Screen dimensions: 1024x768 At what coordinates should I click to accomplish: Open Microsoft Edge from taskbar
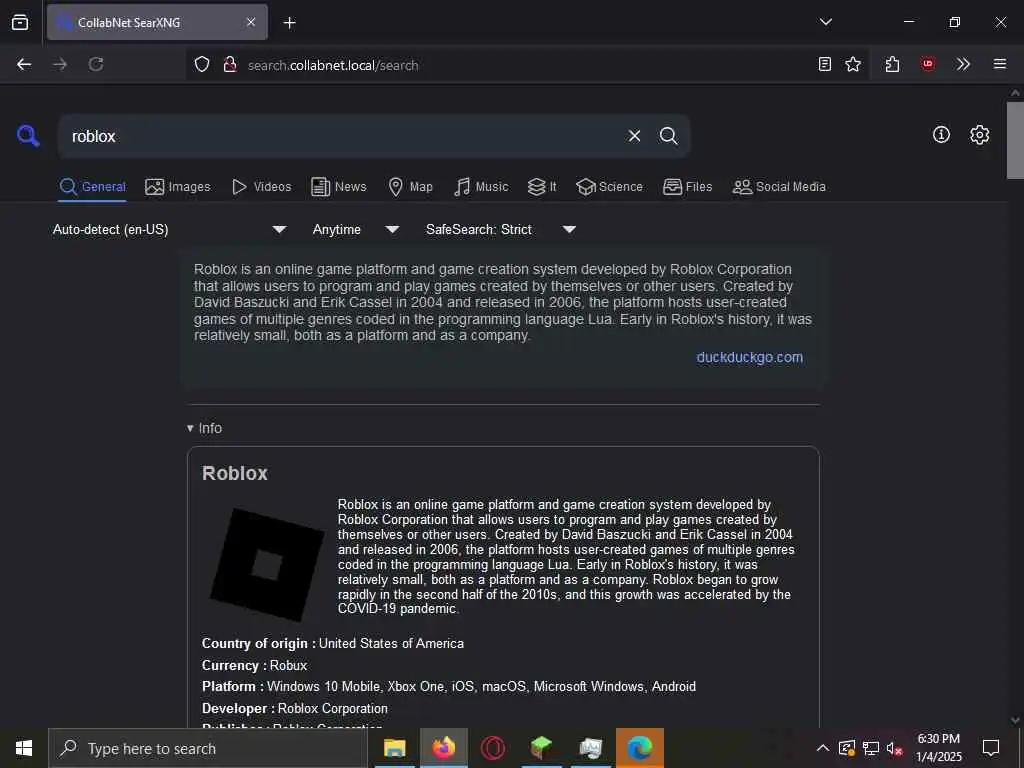(639, 748)
